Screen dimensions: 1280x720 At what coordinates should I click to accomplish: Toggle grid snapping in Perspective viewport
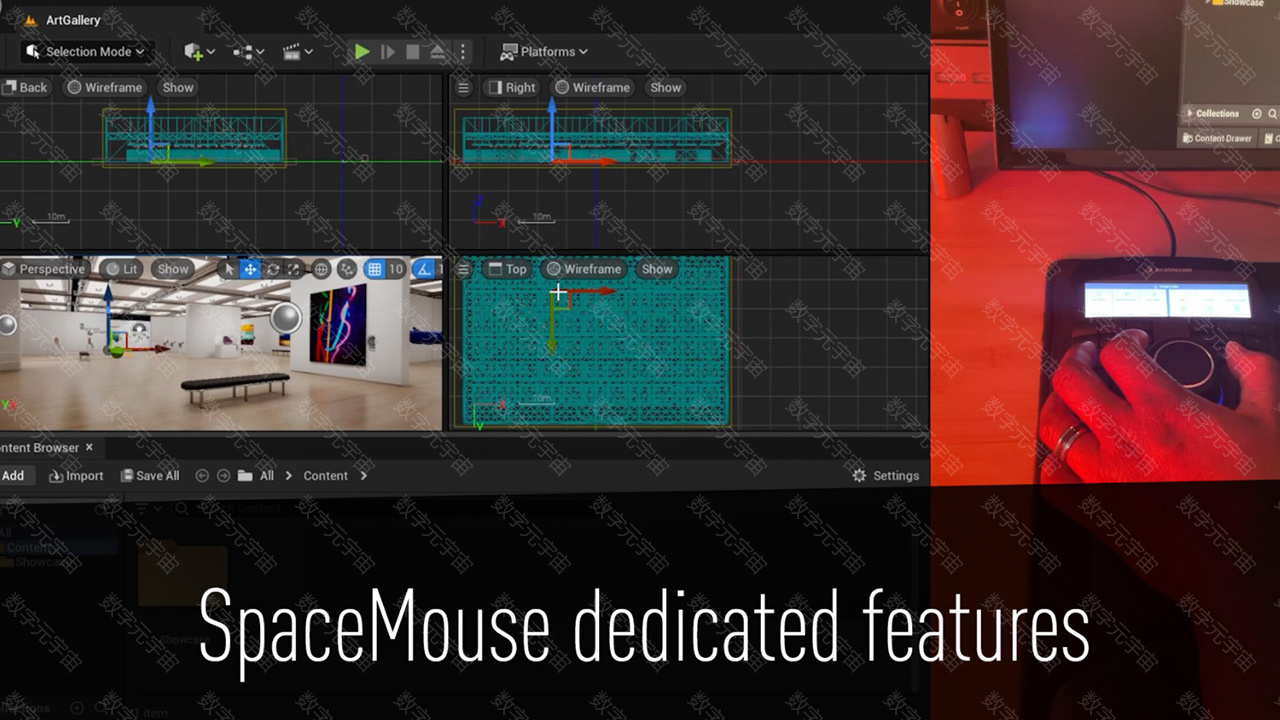374,269
